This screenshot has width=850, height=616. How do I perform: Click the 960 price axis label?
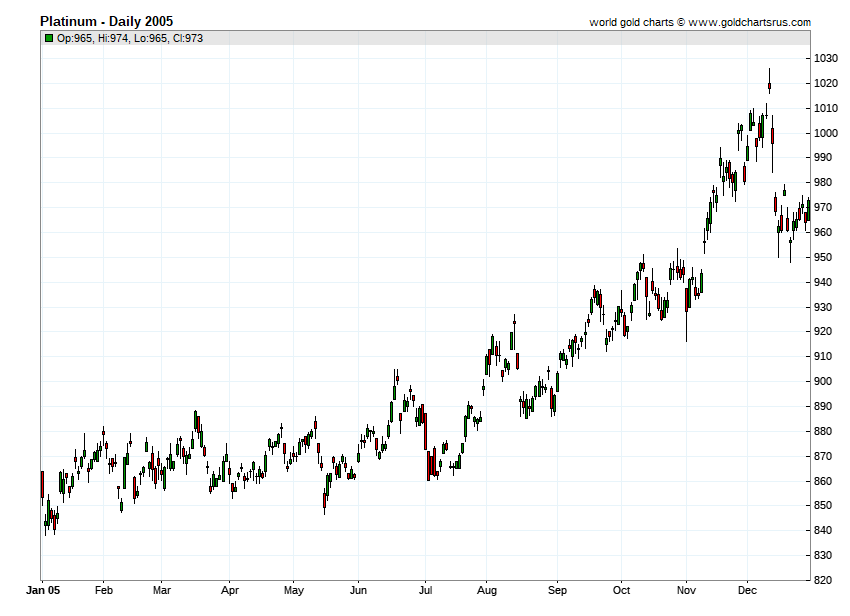pos(823,233)
